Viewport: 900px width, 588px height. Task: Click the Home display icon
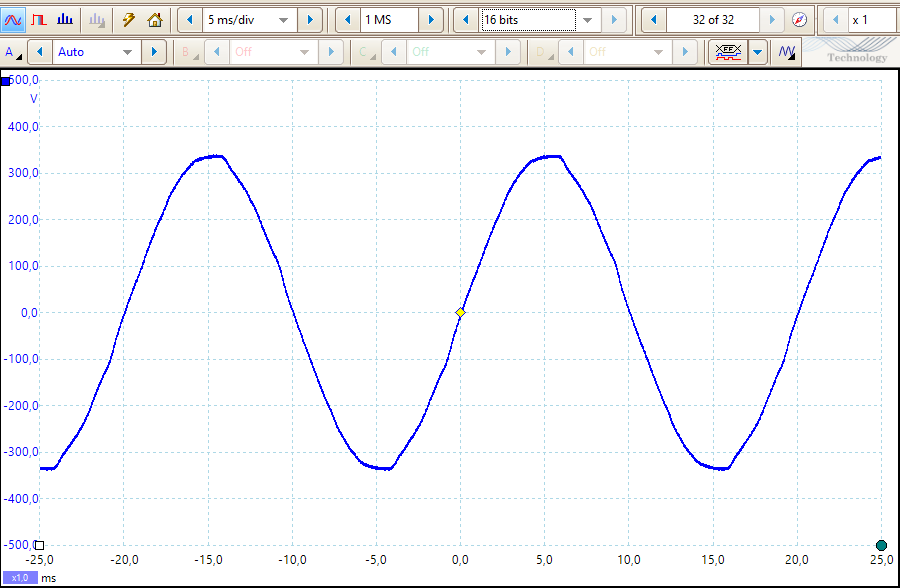click(154, 19)
